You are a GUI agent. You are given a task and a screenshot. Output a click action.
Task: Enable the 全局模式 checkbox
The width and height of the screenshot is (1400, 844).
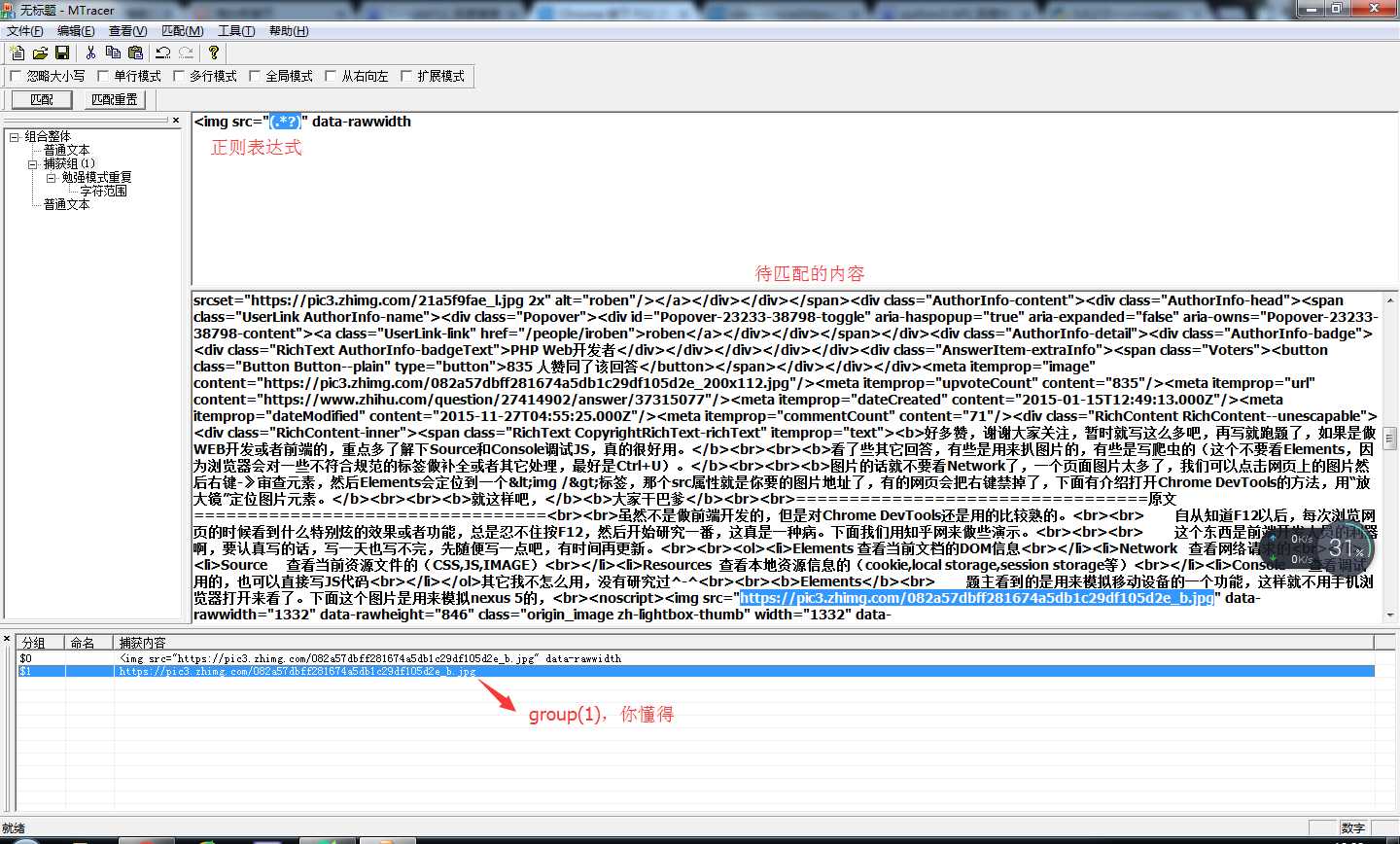pyautogui.click(x=255, y=76)
